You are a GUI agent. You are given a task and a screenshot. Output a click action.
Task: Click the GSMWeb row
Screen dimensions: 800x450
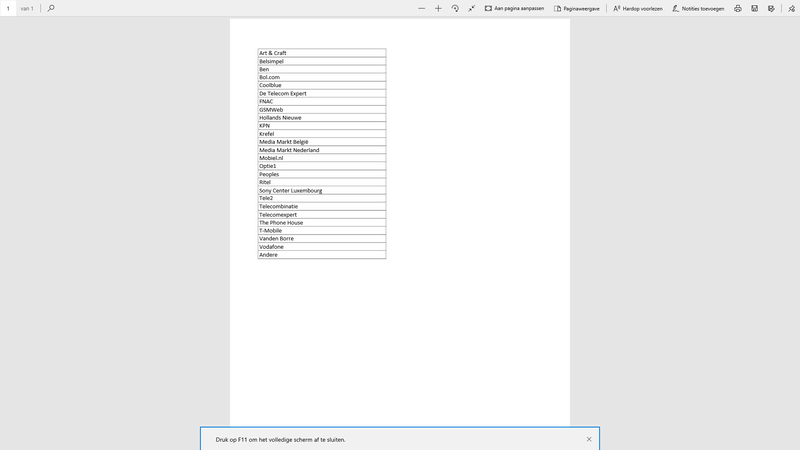pos(321,110)
